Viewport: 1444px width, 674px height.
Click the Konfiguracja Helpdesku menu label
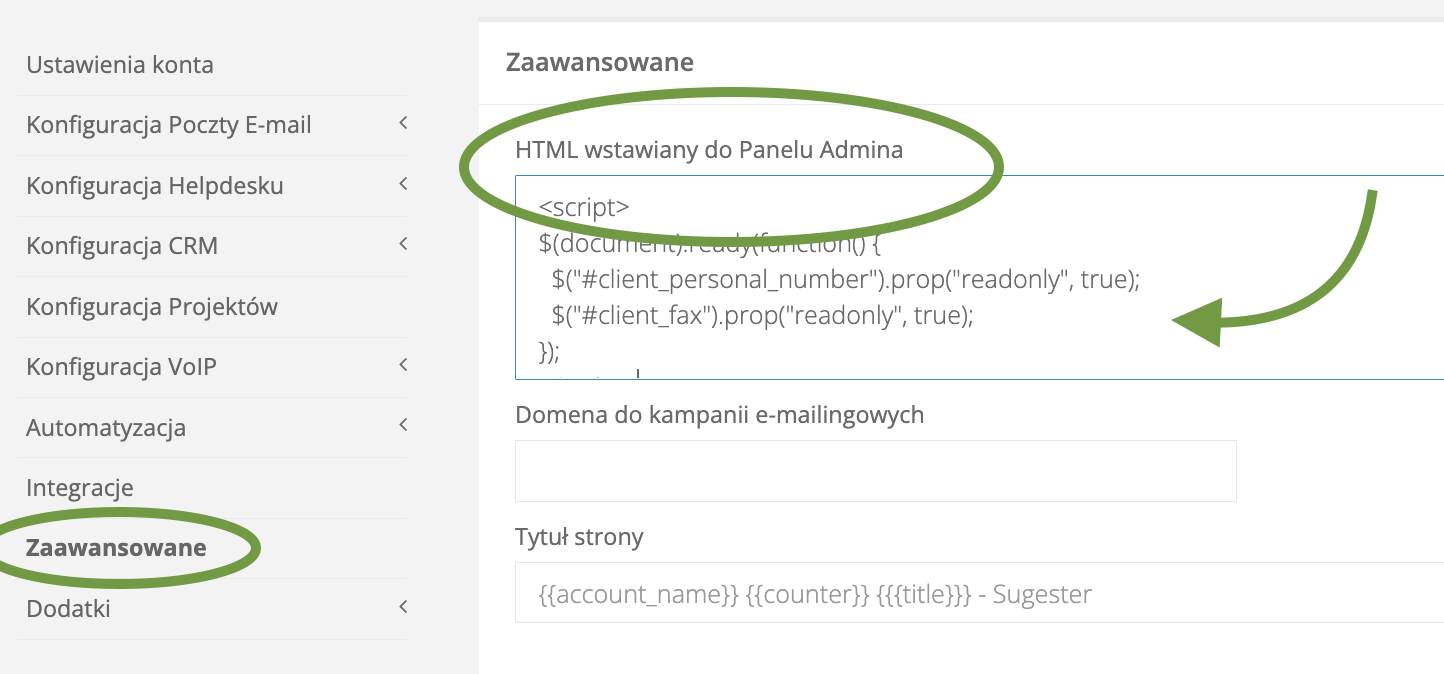tap(155, 186)
